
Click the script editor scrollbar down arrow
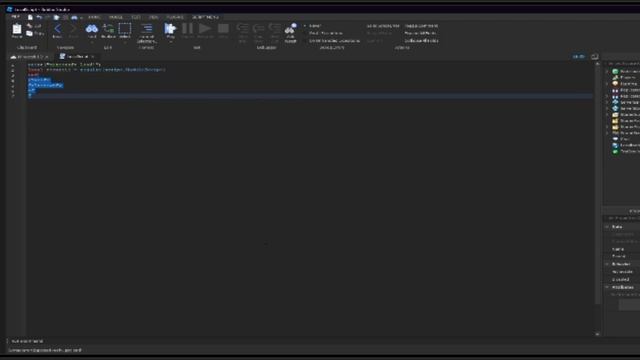click(x=597, y=334)
